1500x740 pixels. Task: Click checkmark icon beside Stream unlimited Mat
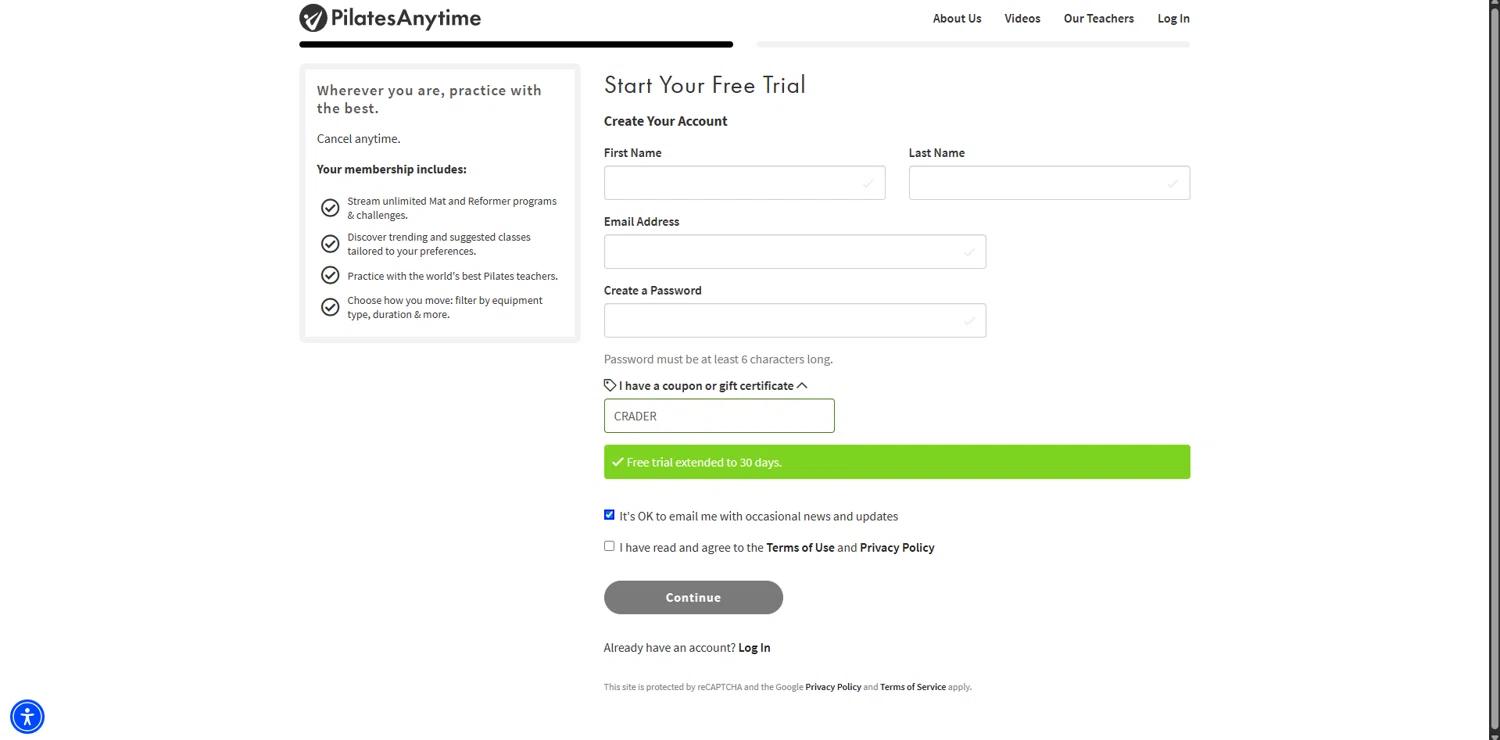330,208
